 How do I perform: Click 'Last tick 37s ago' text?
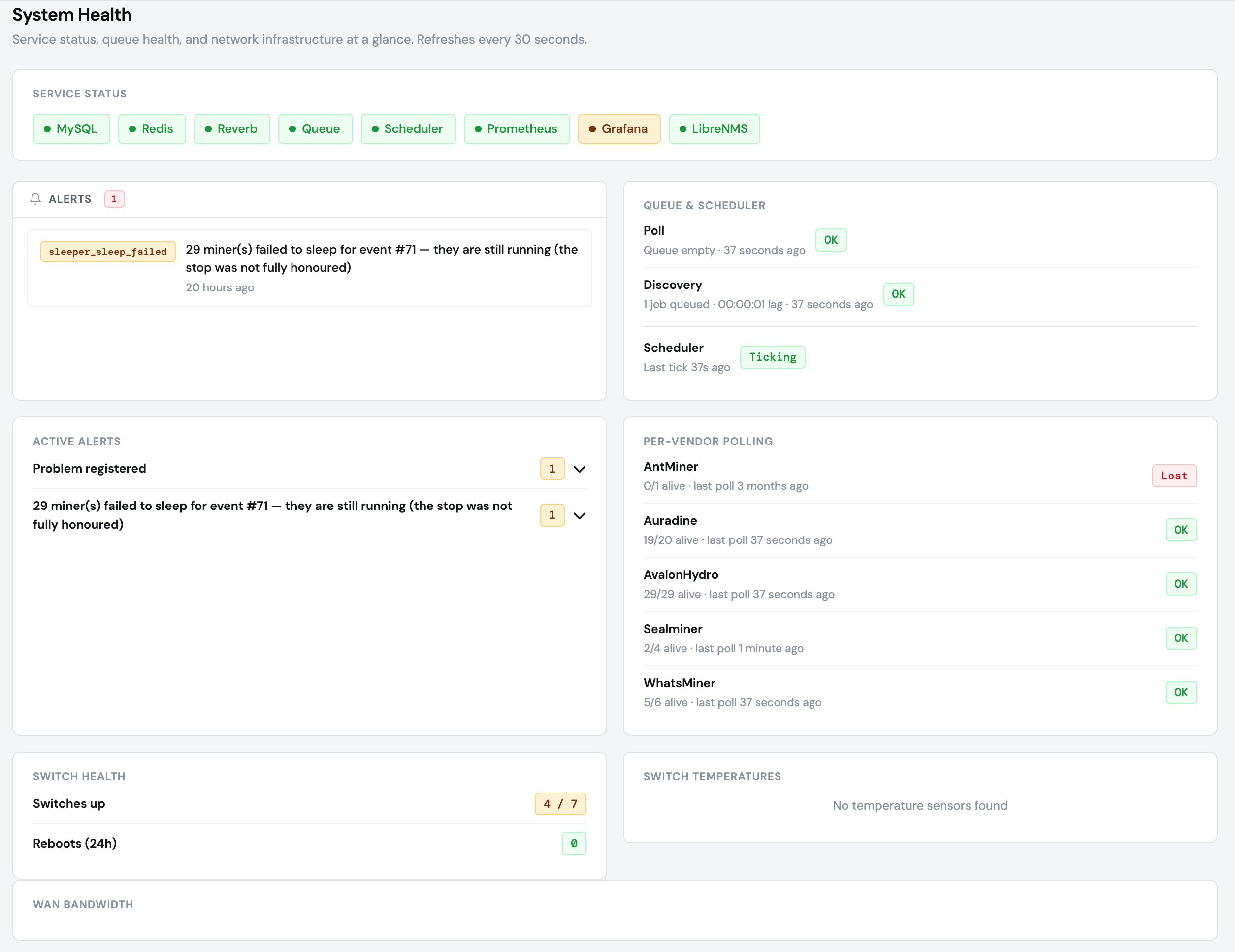click(686, 367)
